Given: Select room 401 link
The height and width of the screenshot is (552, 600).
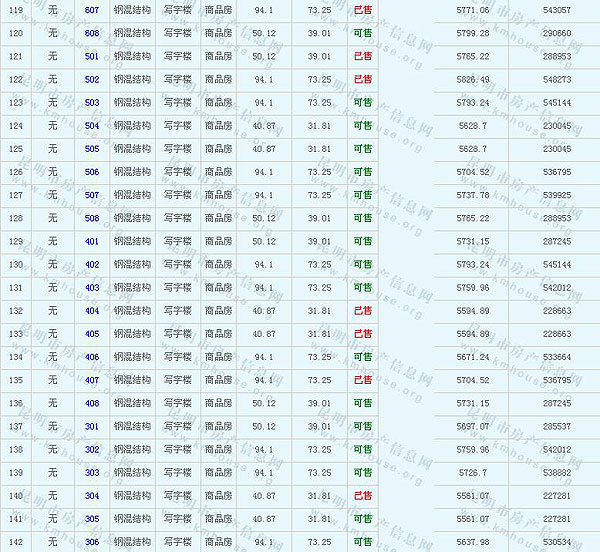Looking at the screenshot, I should coord(92,241).
